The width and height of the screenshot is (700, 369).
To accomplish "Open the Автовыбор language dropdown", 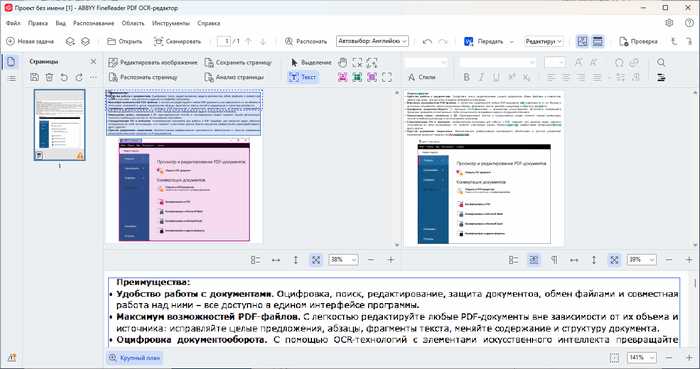I will (x=372, y=41).
